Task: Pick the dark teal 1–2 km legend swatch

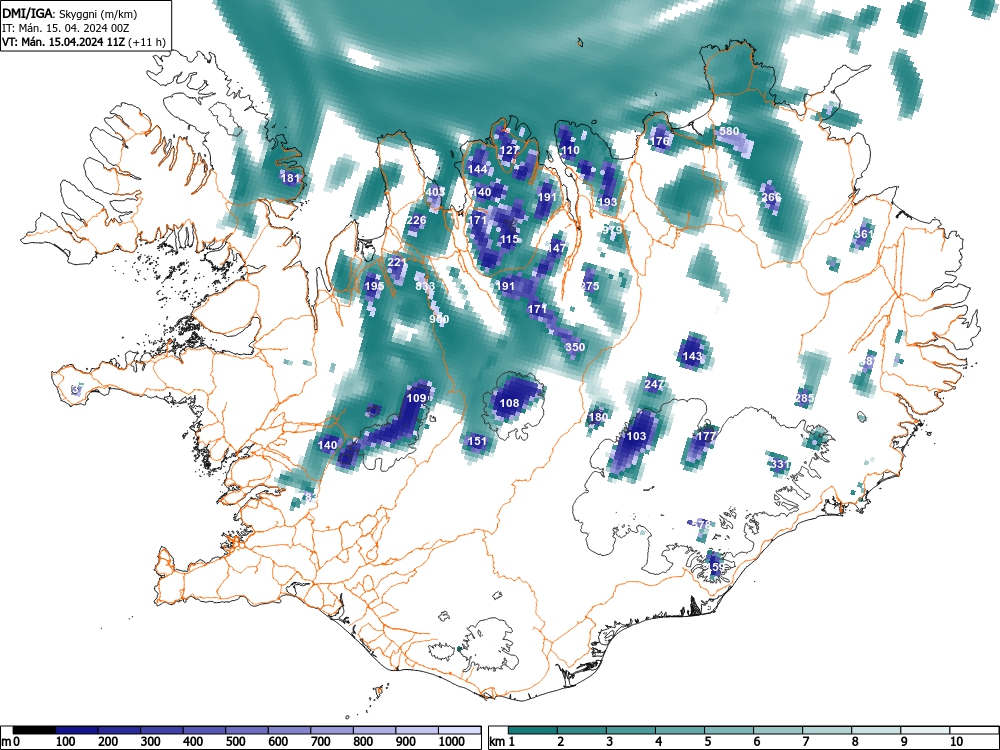Action: coord(533,730)
